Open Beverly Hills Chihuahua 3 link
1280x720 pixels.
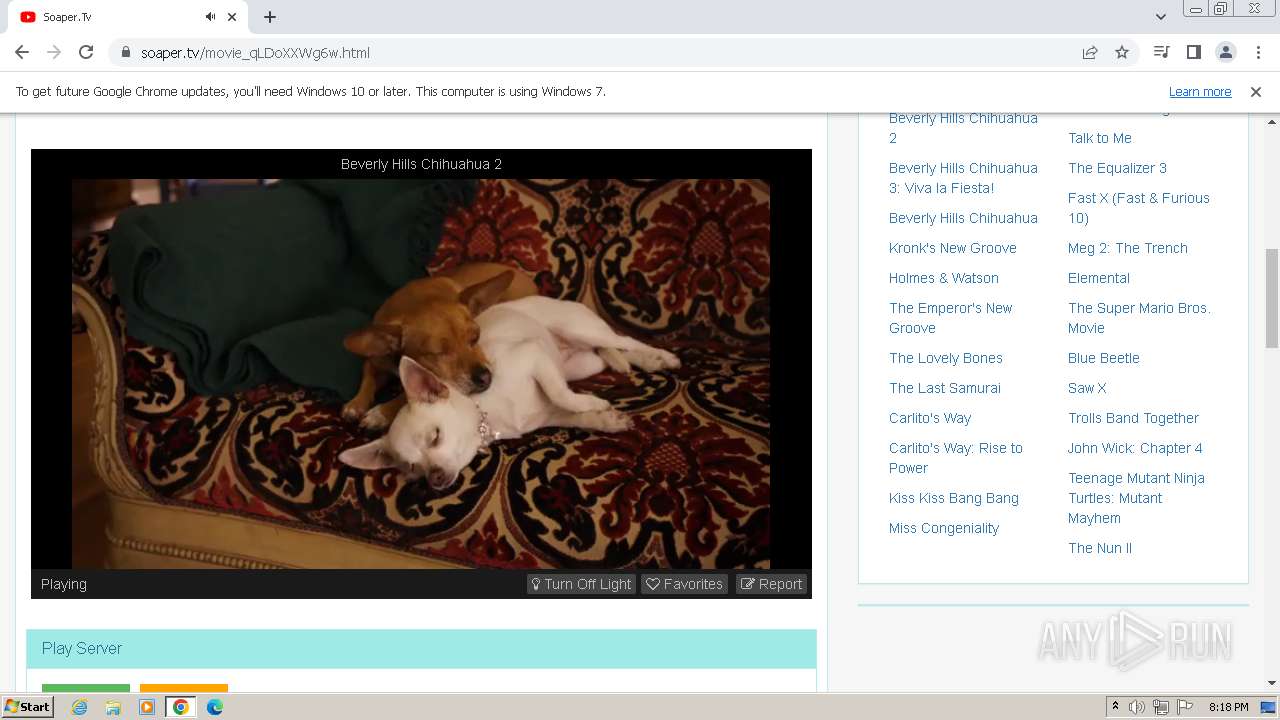tap(963, 178)
